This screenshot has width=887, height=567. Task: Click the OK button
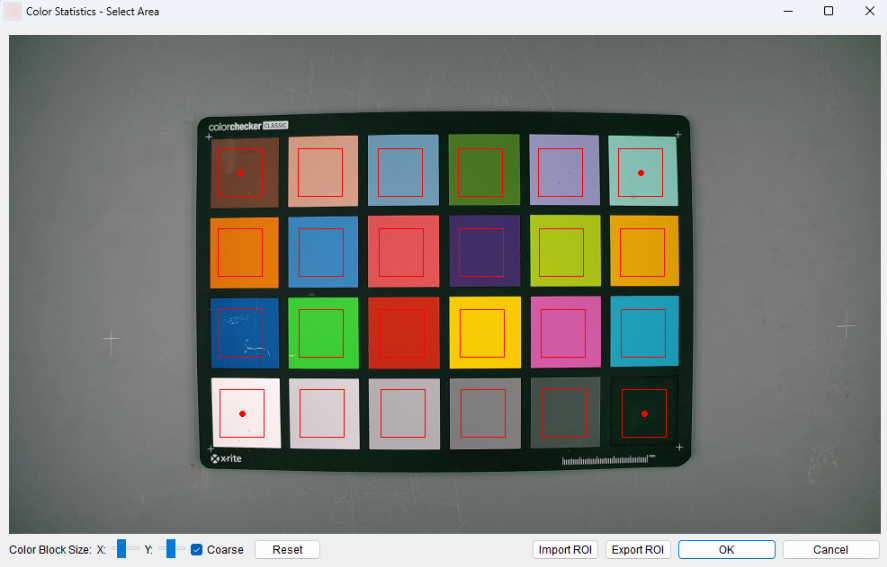point(726,550)
